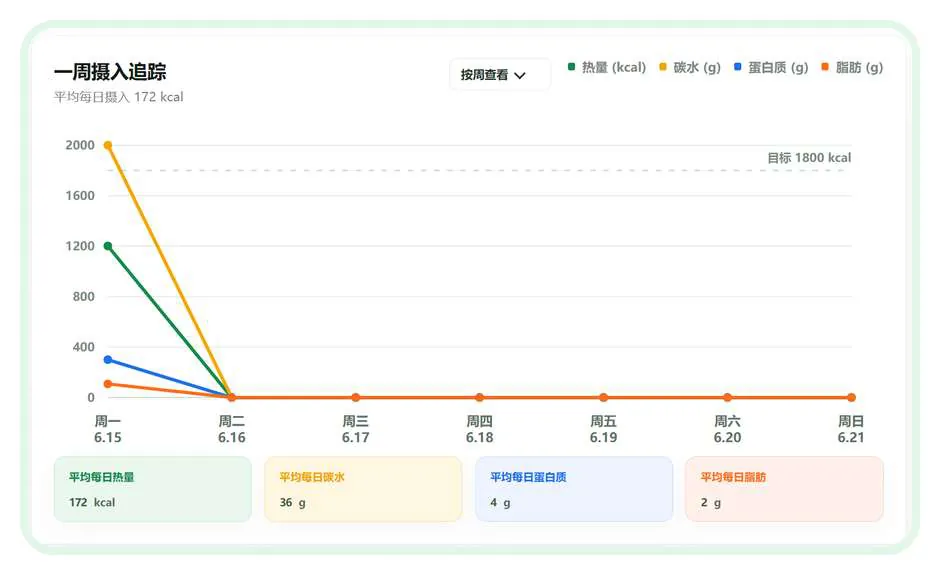Open the 平均每日碳水 summary card

coord(363,489)
